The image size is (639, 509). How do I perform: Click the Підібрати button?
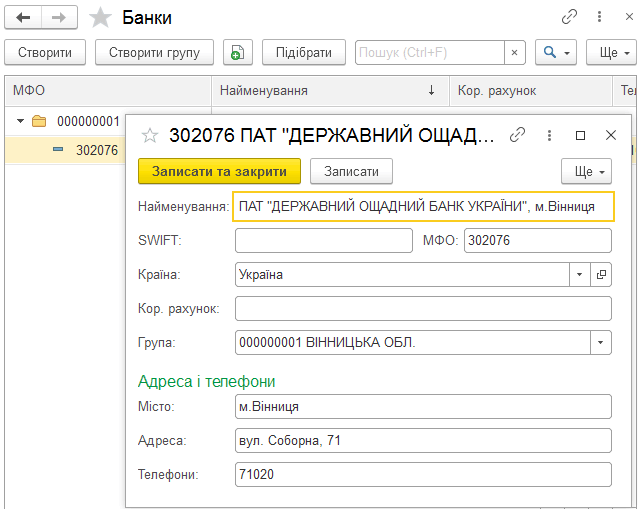pyautogui.click(x=304, y=52)
